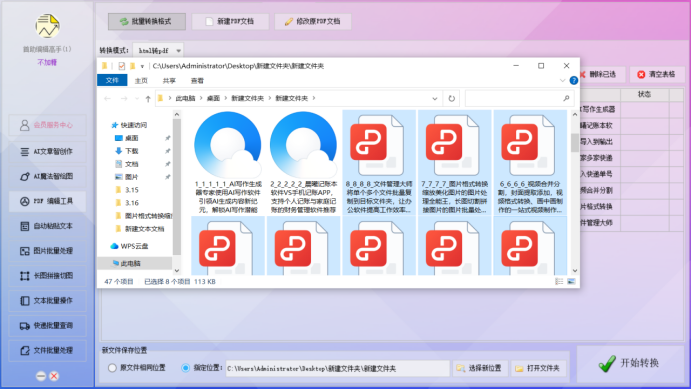Open 文件批量处理 tool
The height and width of the screenshot is (389, 692).
(47, 351)
